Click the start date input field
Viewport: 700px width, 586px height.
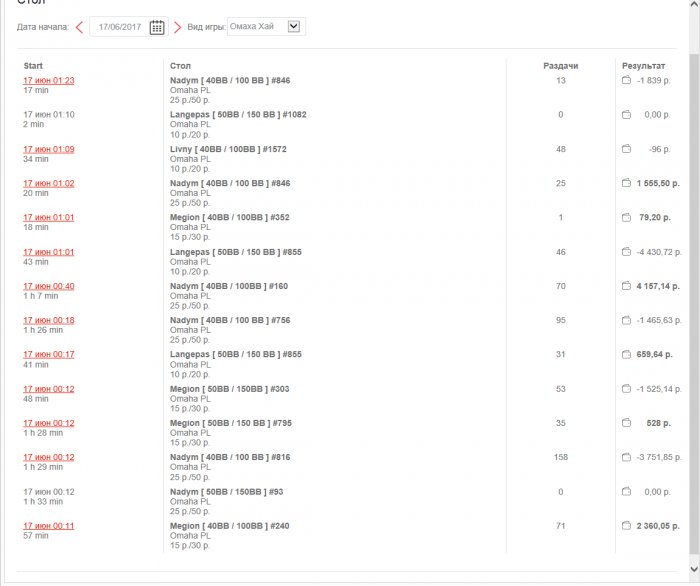pyautogui.click(x=118, y=27)
